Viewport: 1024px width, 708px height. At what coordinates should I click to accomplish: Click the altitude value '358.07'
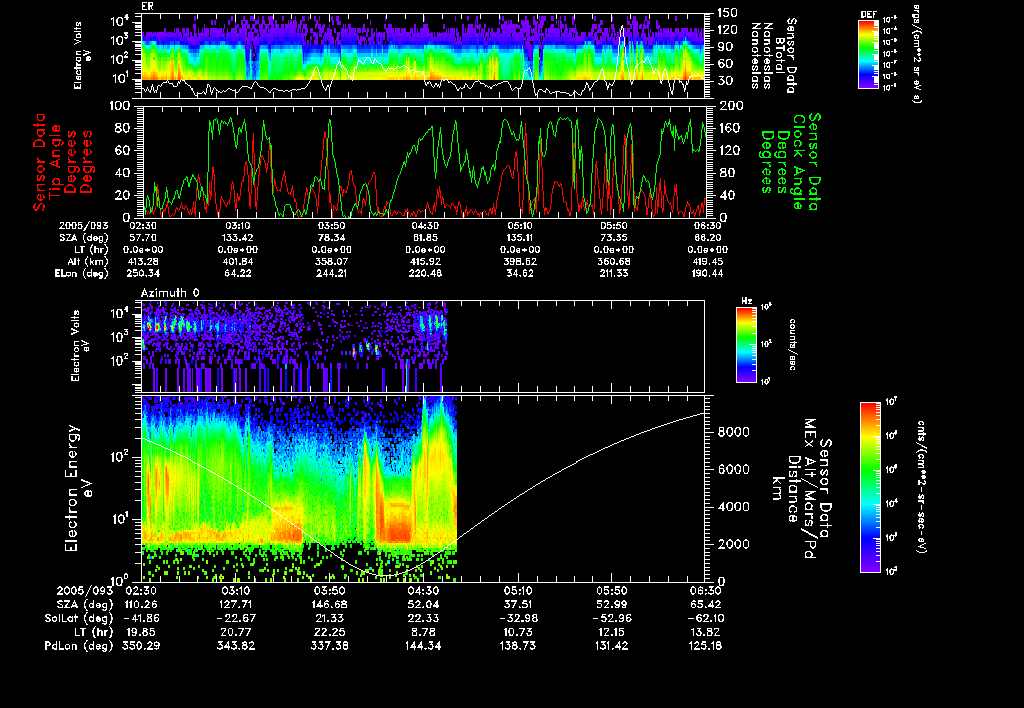click(x=331, y=261)
